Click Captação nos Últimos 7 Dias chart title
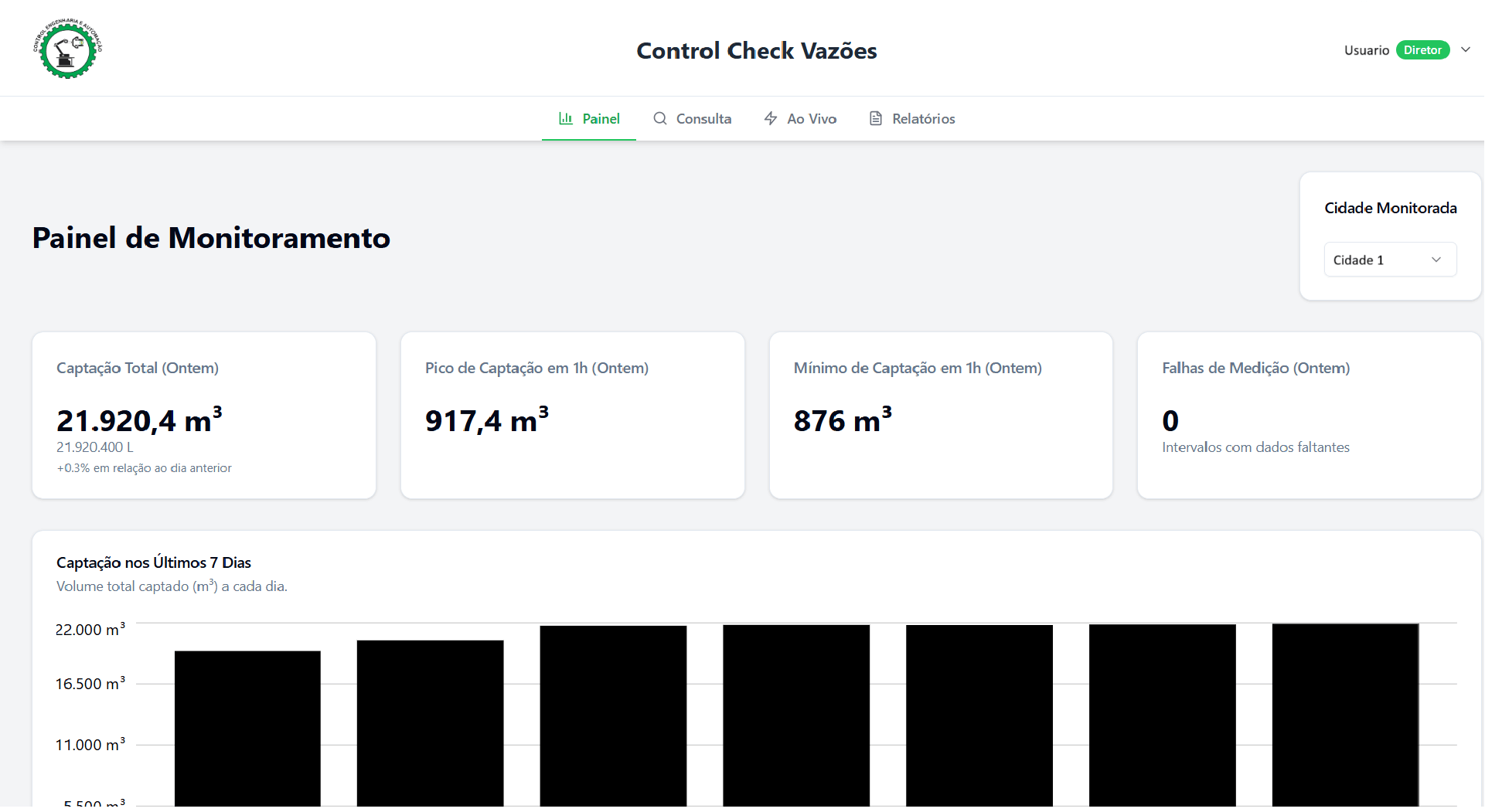 [154, 562]
